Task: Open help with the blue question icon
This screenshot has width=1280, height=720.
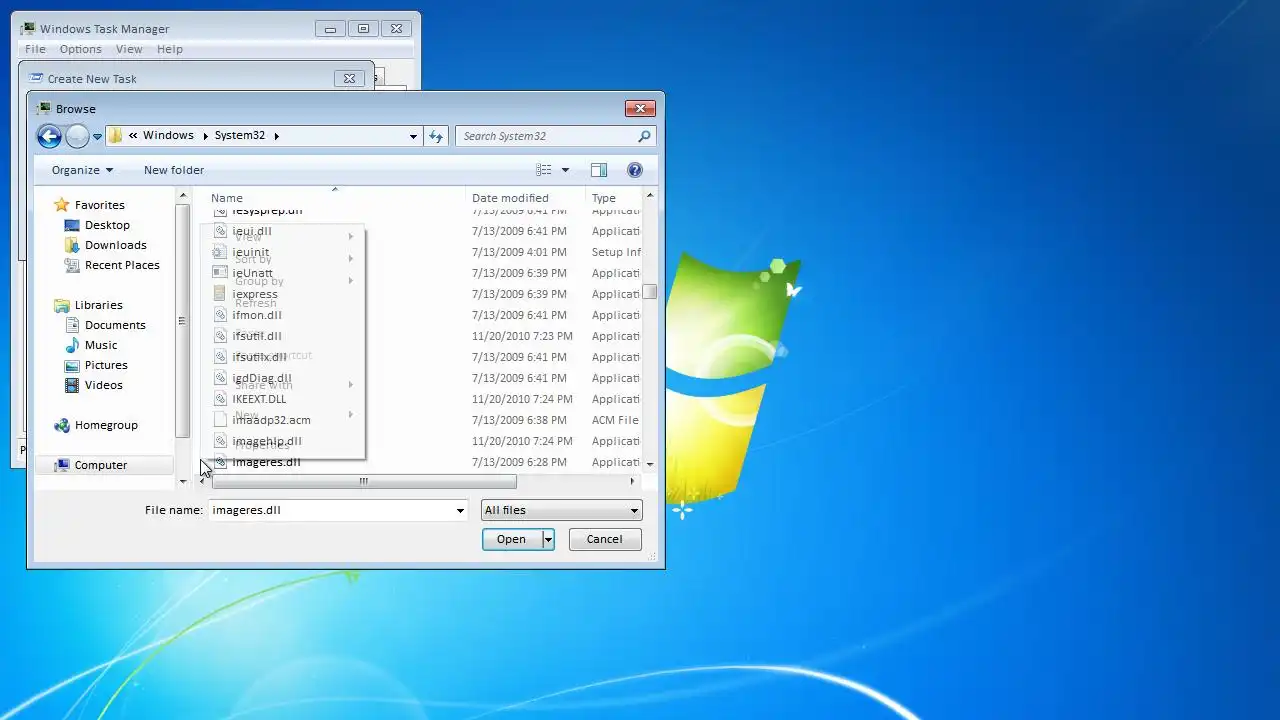Action: pos(634,170)
